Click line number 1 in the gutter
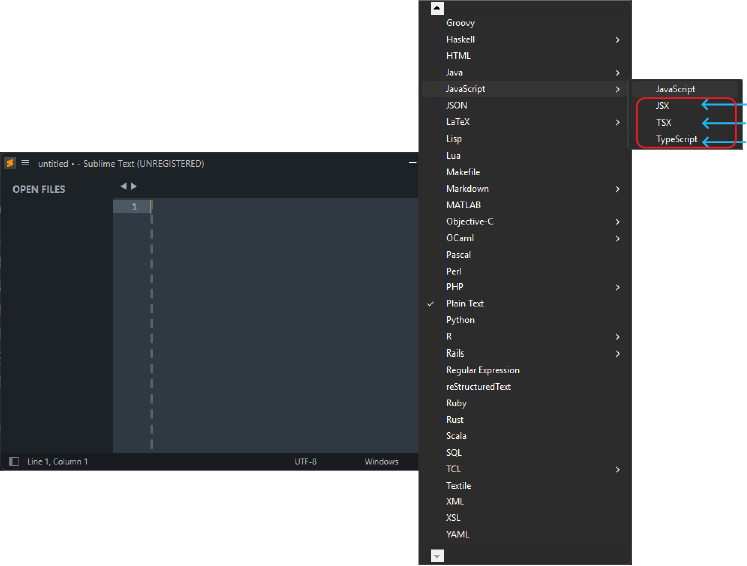747x566 pixels. coord(134,206)
